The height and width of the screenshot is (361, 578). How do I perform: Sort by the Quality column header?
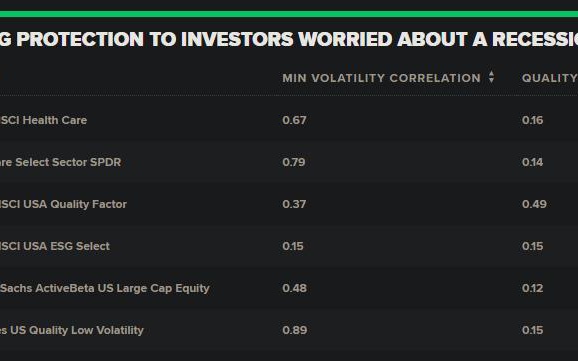point(550,78)
